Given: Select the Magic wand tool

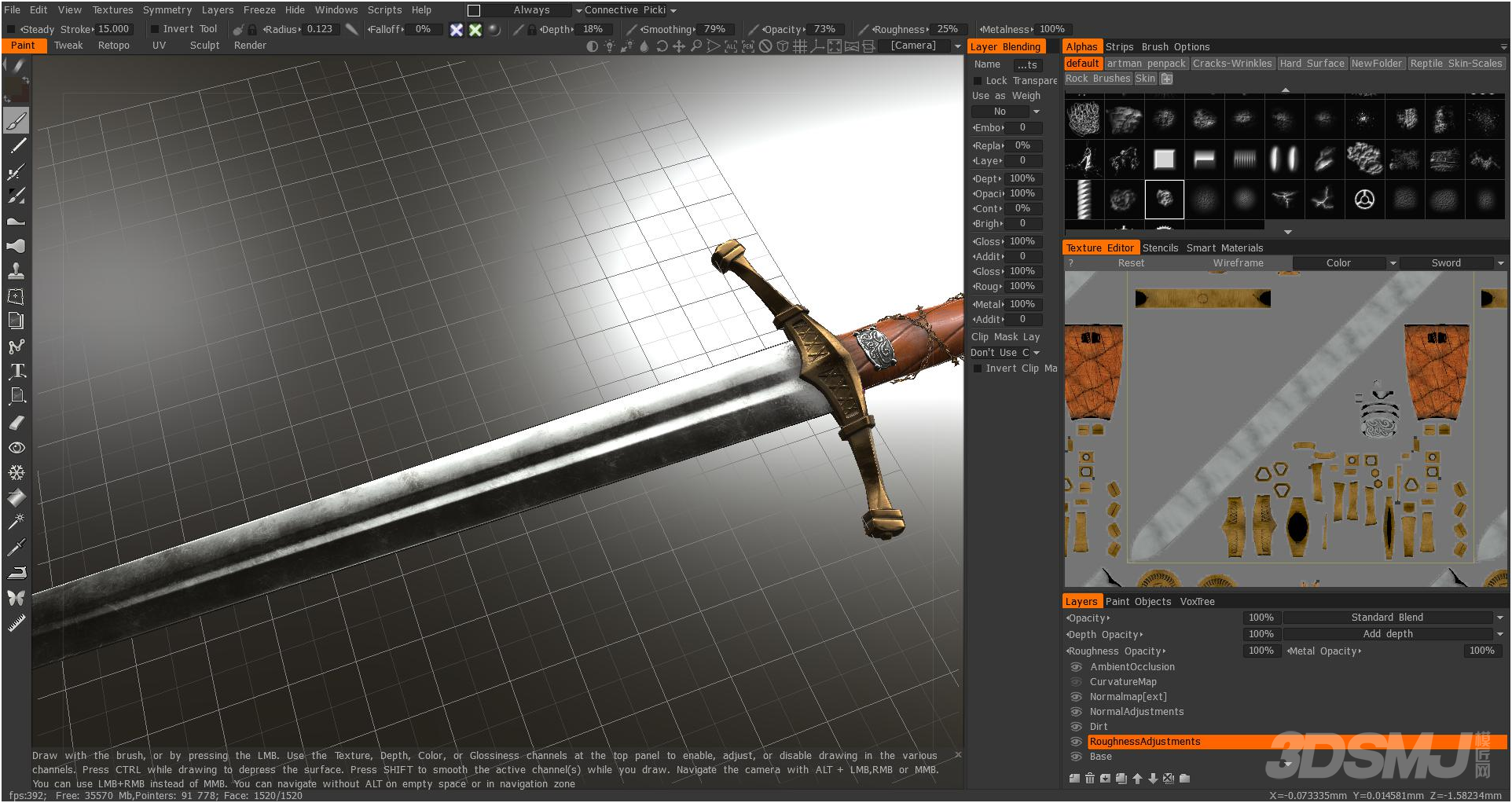Looking at the screenshot, I should click(x=17, y=522).
